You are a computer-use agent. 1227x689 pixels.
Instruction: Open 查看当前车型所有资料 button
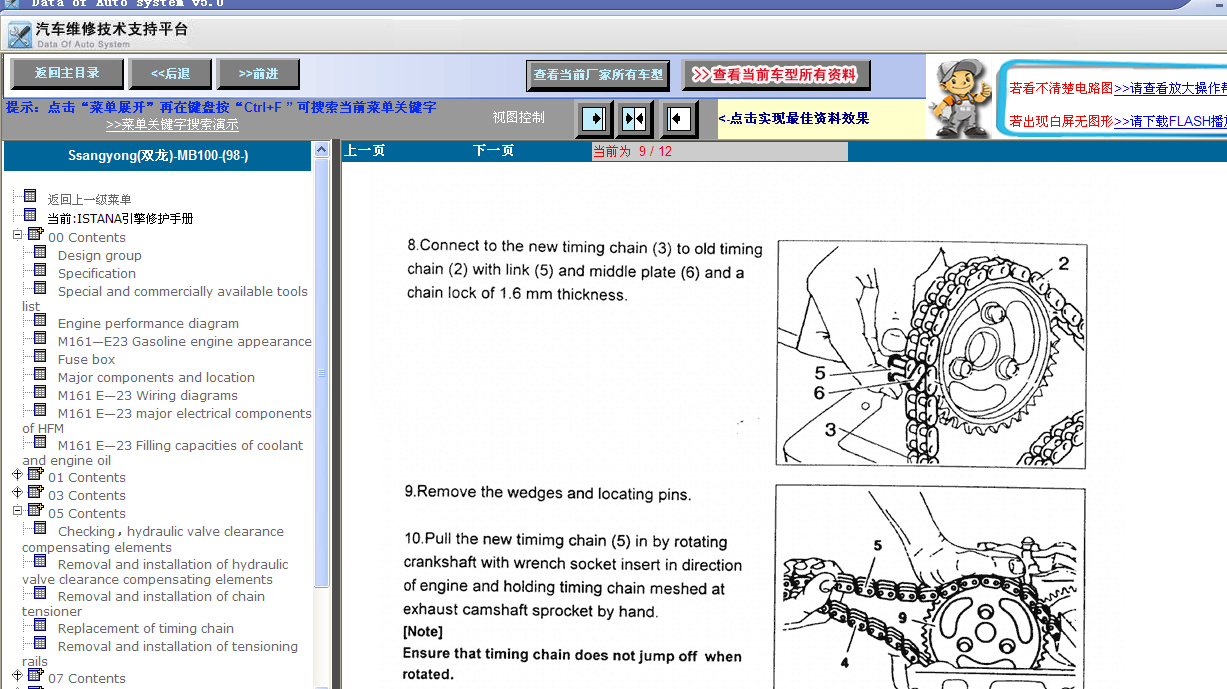pos(776,75)
